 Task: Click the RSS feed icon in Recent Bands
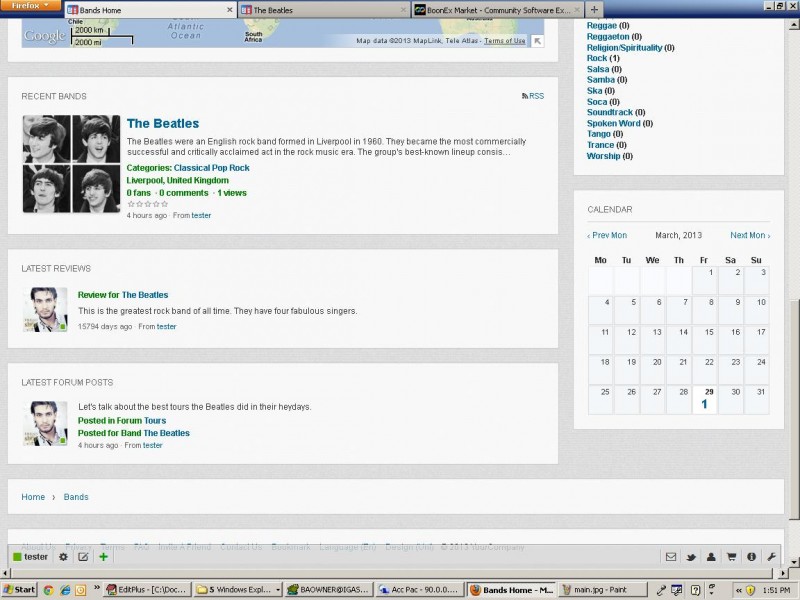coord(524,96)
